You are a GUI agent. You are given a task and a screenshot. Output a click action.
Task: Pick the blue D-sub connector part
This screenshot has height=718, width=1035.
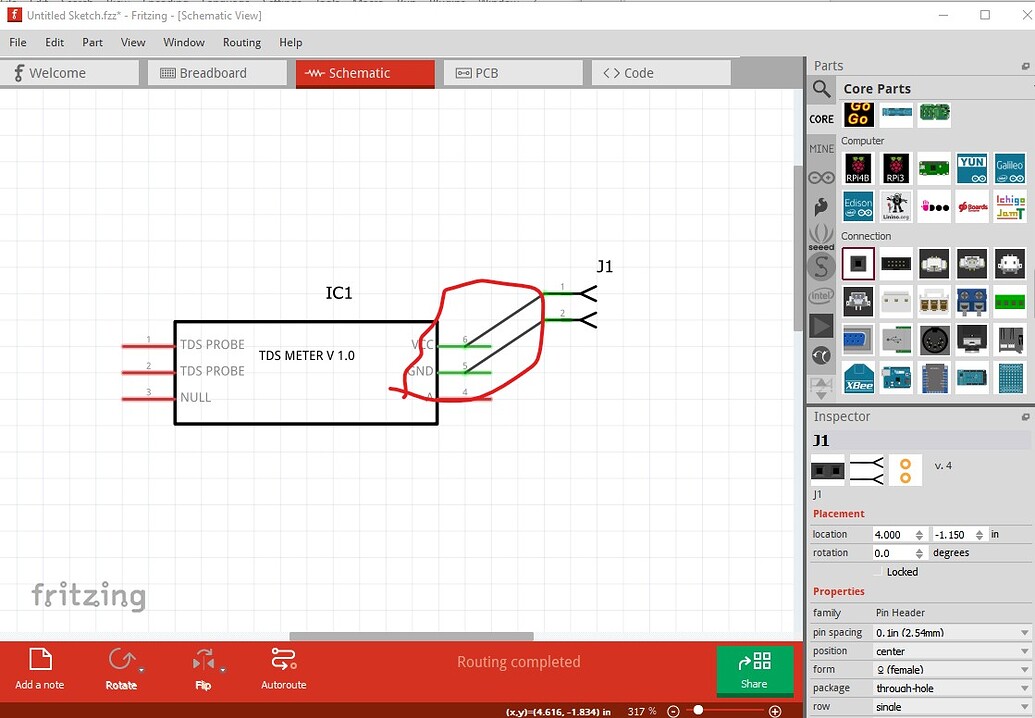click(858, 339)
